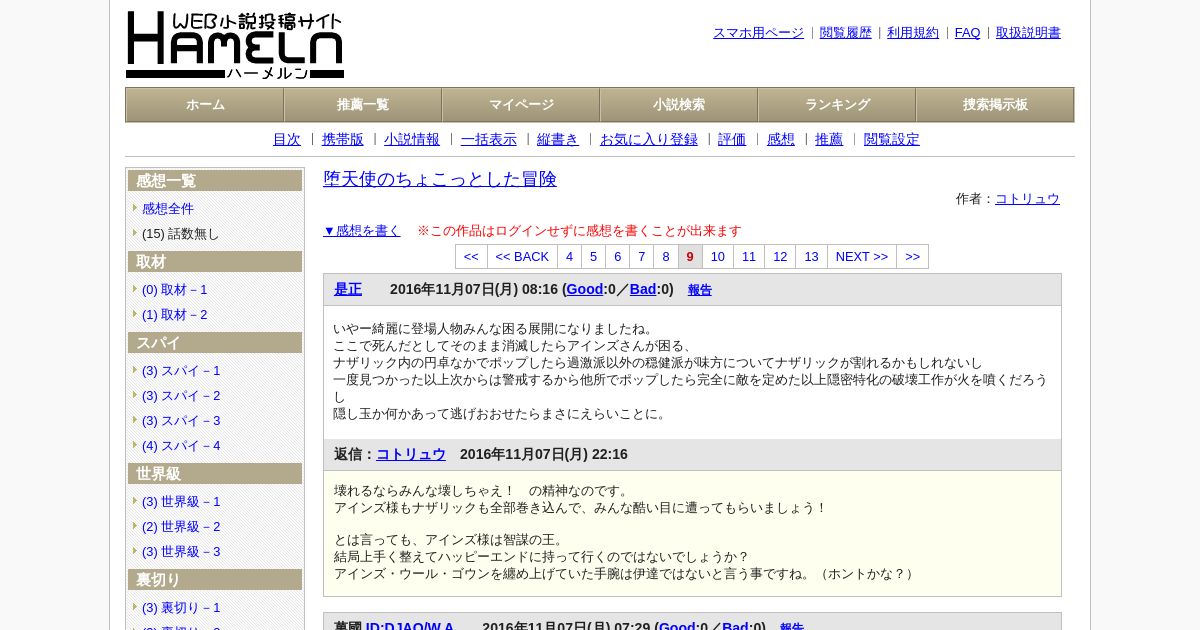The image size is (1200, 630).
Task: Open the 取扱説明書 link
Action: (1028, 33)
